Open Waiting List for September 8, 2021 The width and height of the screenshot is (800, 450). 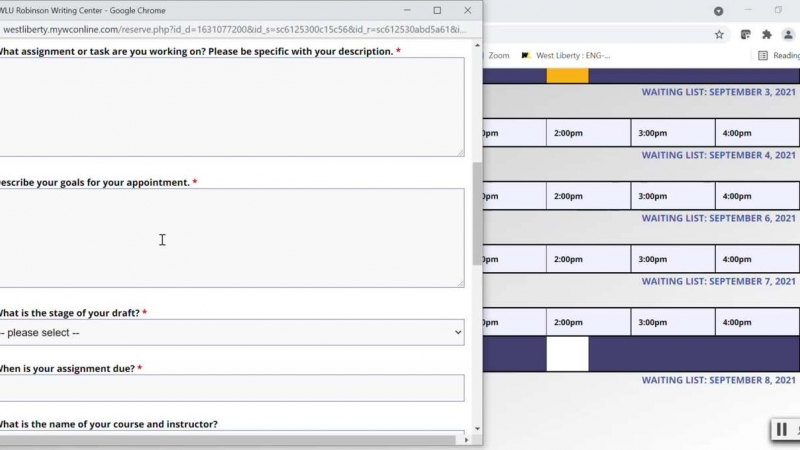pos(718,380)
